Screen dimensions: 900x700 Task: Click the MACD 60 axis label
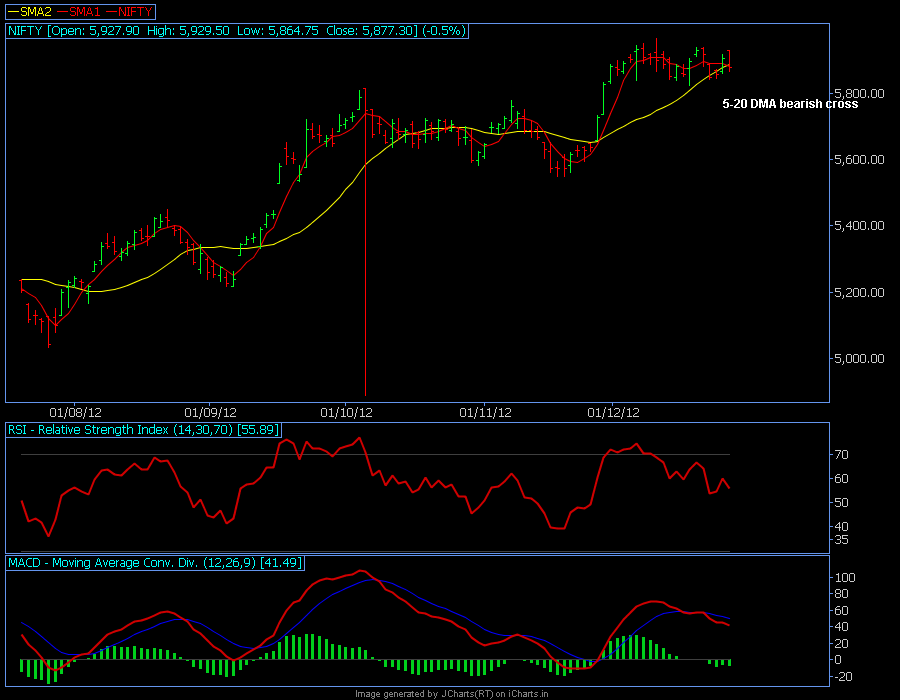click(x=841, y=610)
